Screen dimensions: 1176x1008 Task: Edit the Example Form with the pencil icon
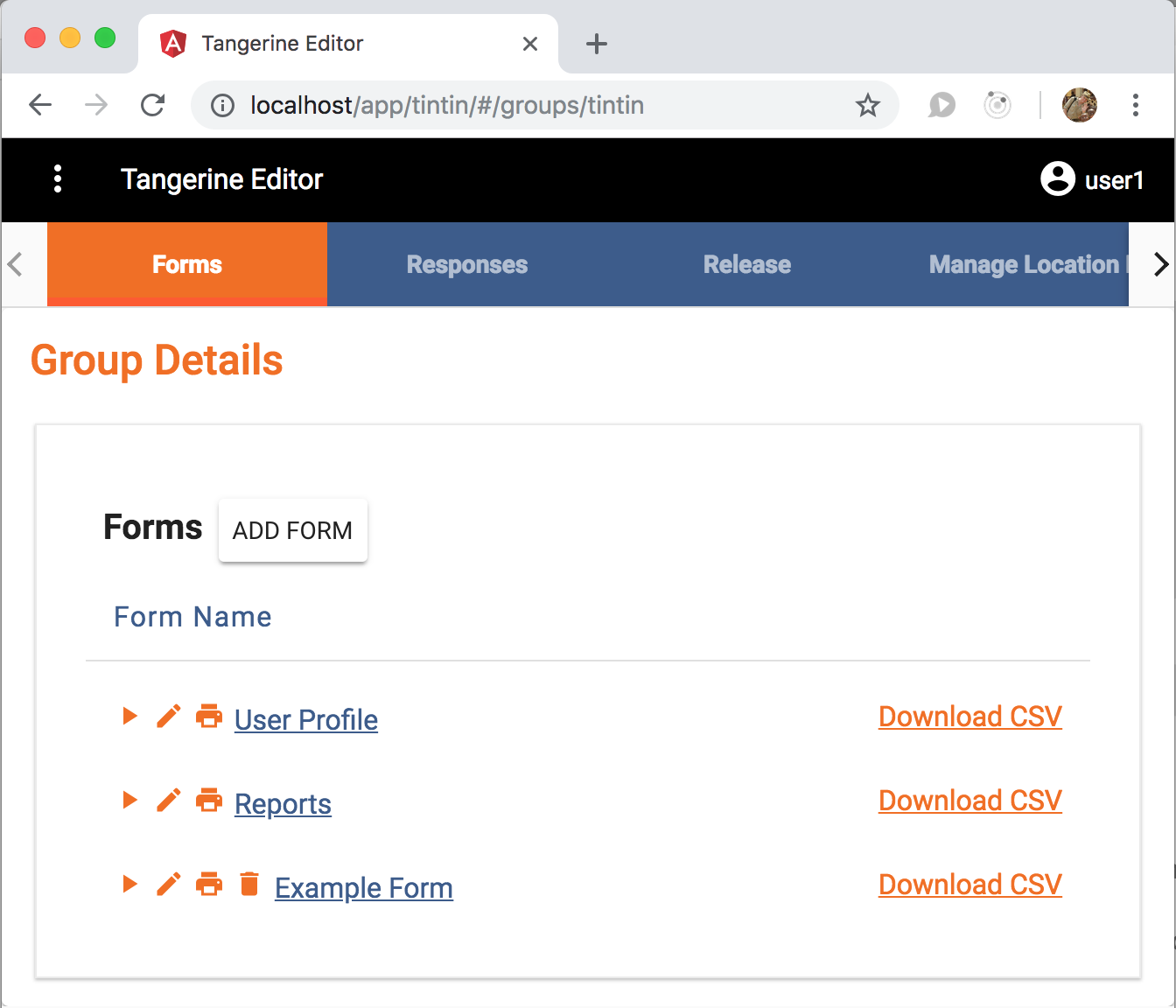coord(168,884)
